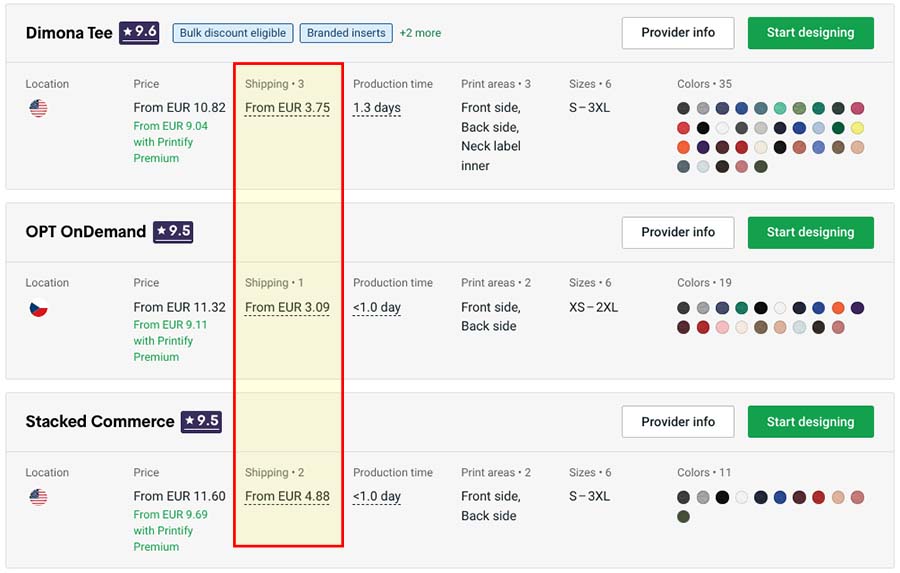Click the Print areas • 3 label
This screenshot has width=900, height=573.
point(496,84)
